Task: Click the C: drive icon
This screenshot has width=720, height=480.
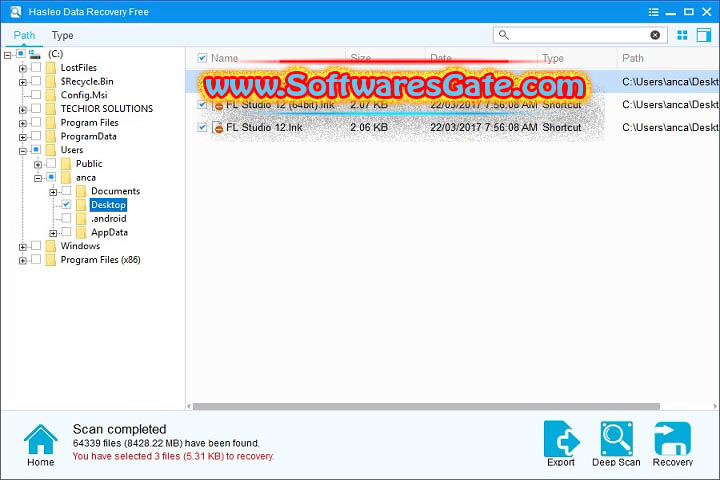Action: pyautogui.click(x=34, y=54)
